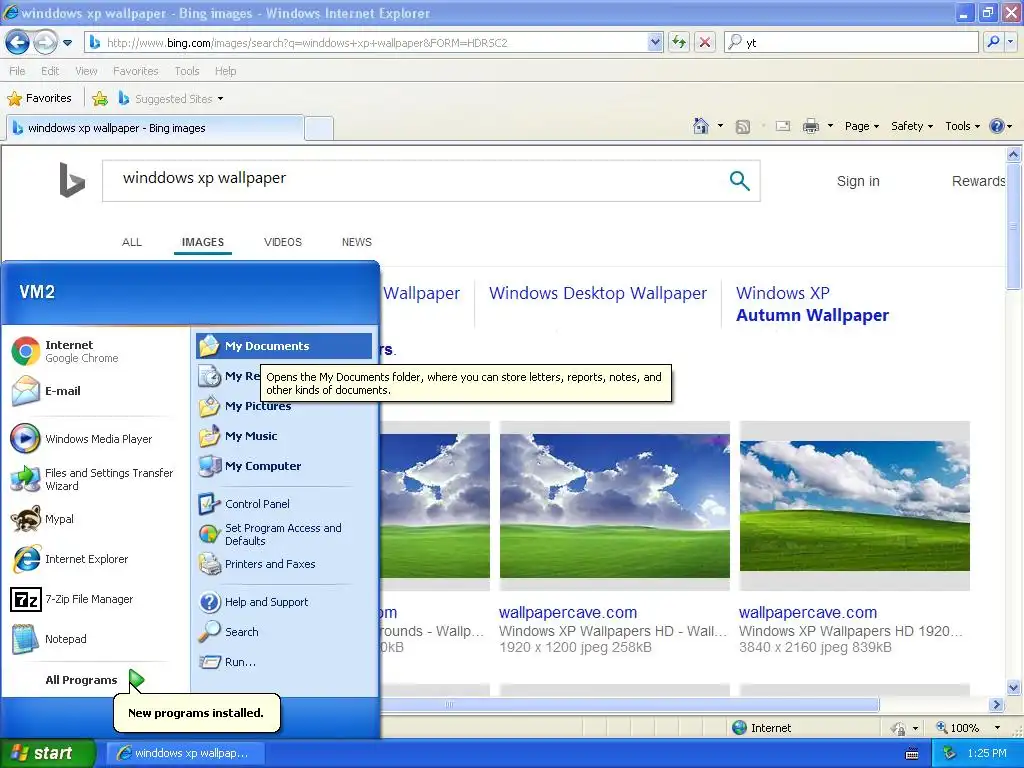Open Help and Support

pos(284,602)
